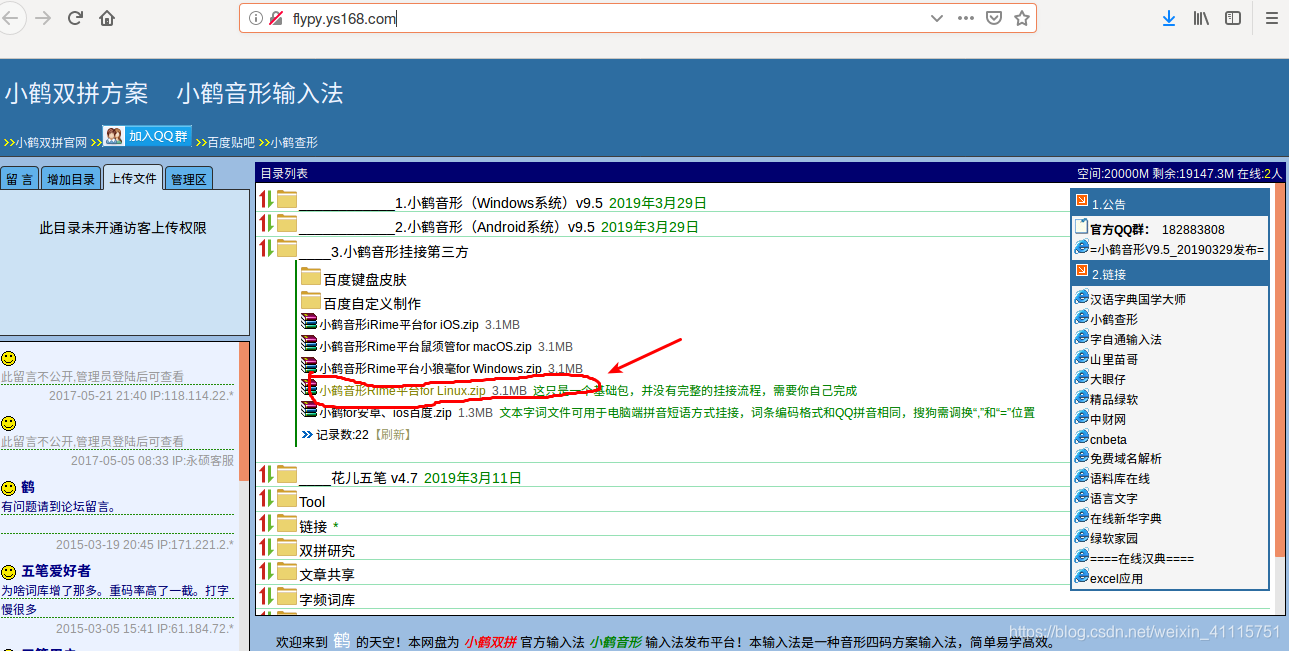Collapse 3.小鹤音形挂接第三方 folder arrows

(x=266, y=249)
